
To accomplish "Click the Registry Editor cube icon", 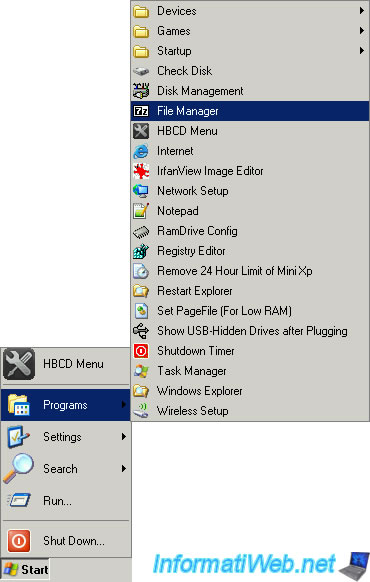I will tap(141, 251).
